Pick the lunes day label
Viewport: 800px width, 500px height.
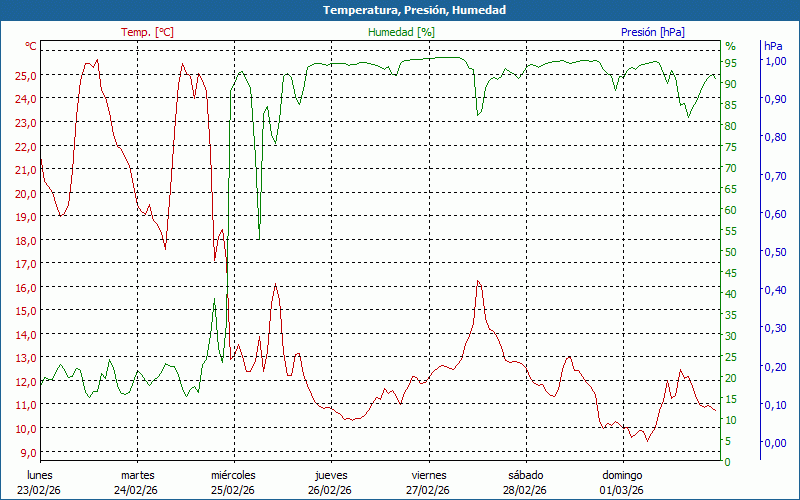tap(40, 475)
